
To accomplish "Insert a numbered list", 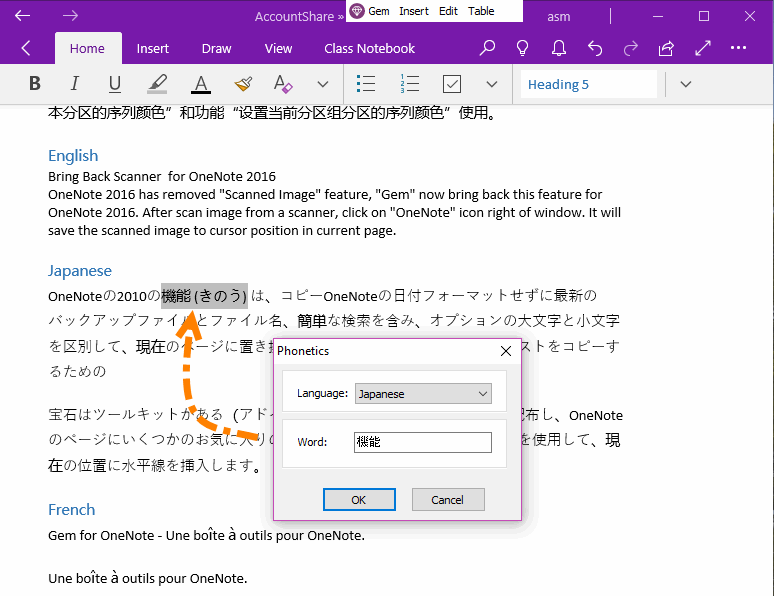I will [x=410, y=83].
